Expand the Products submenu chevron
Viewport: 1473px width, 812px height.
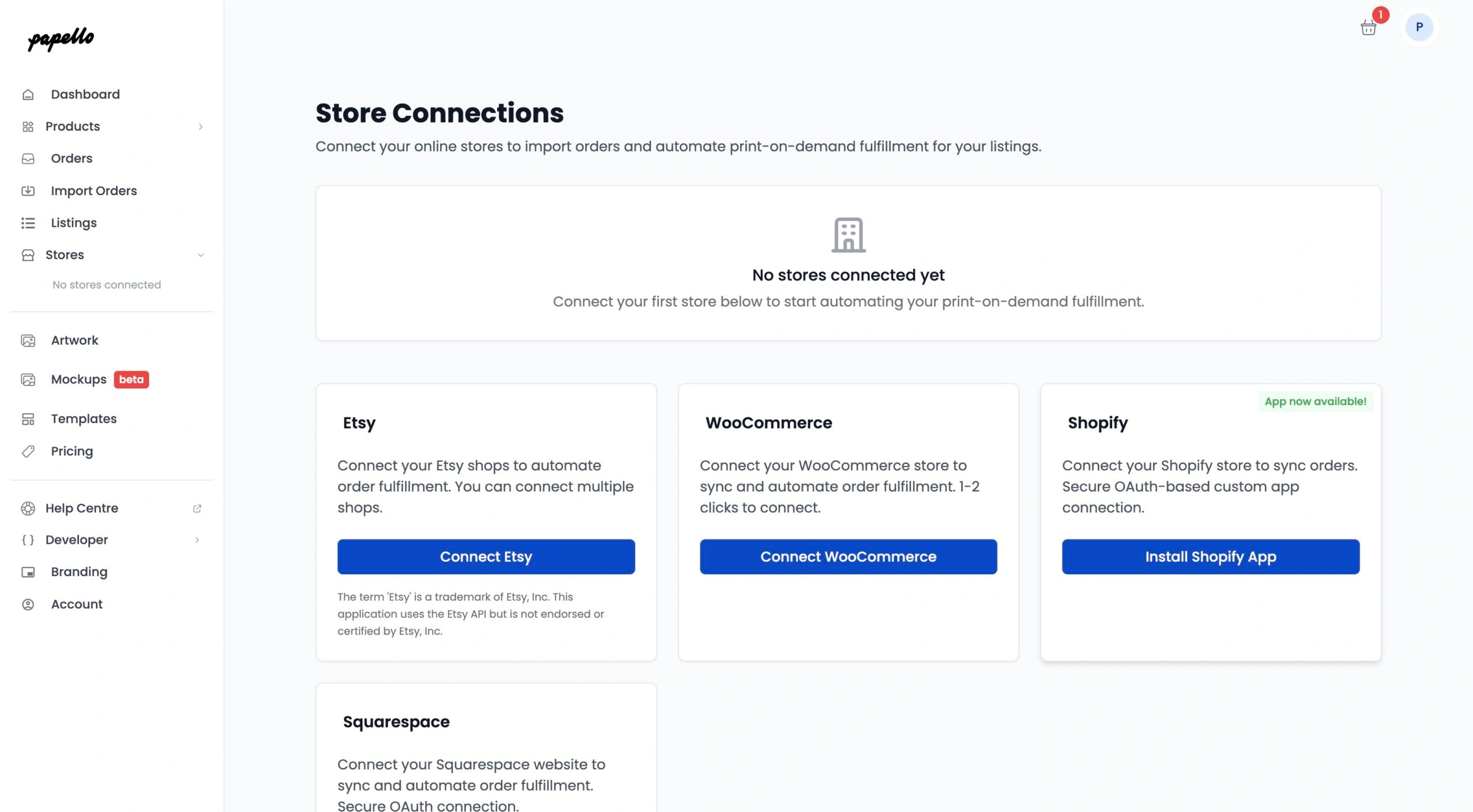[201, 126]
